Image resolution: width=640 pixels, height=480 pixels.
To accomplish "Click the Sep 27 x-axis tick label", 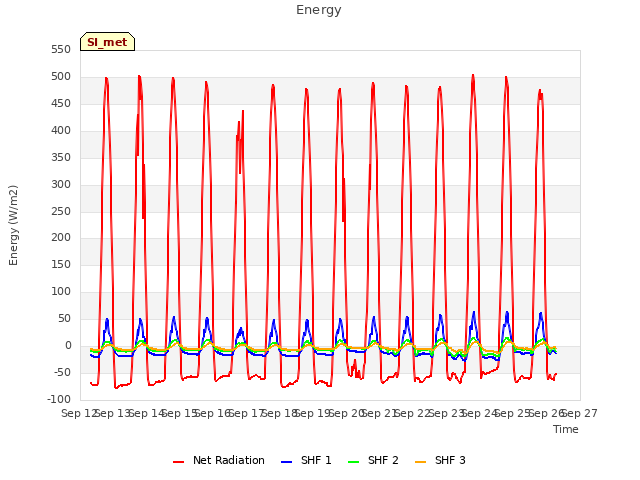I will tap(580, 413).
